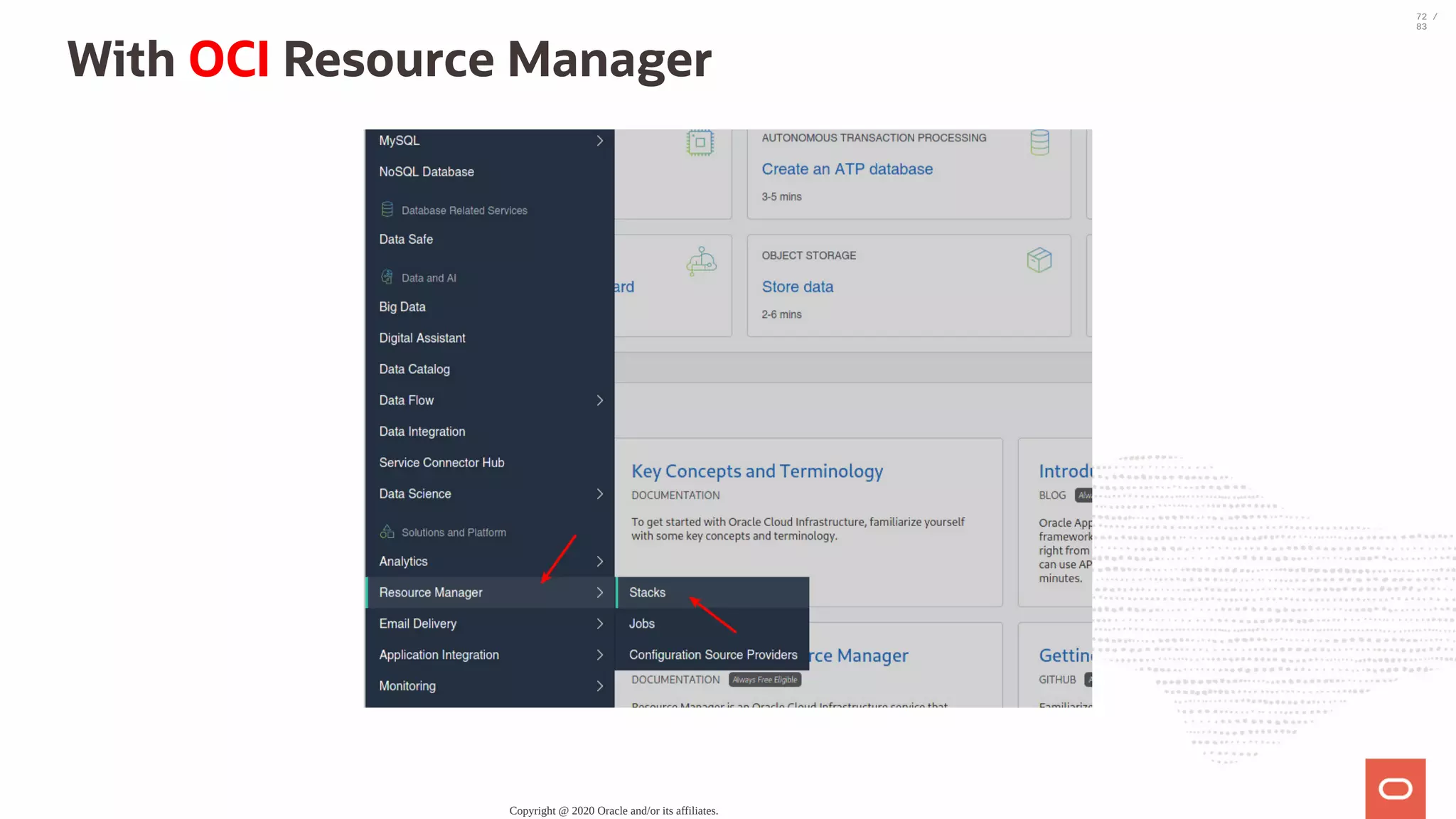Expand the Data Flow submenu arrow
This screenshot has width=1456, height=819.
pyautogui.click(x=599, y=400)
